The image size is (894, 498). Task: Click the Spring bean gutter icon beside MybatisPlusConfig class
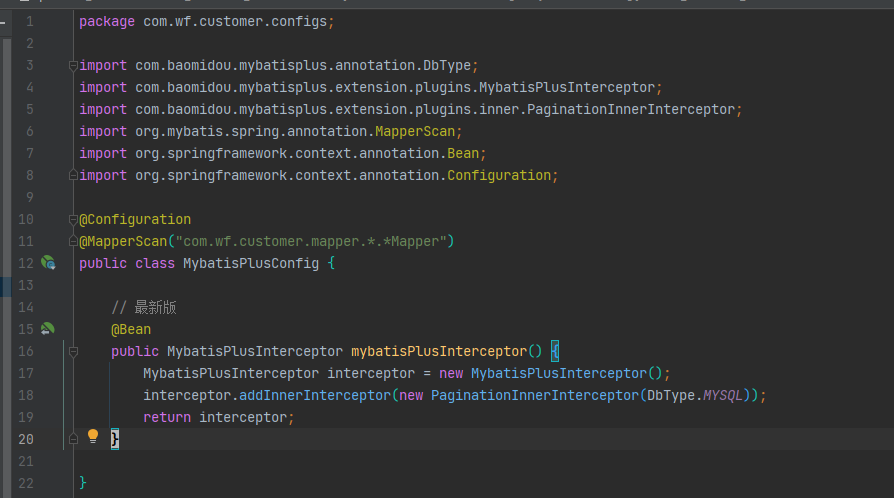(47, 263)
